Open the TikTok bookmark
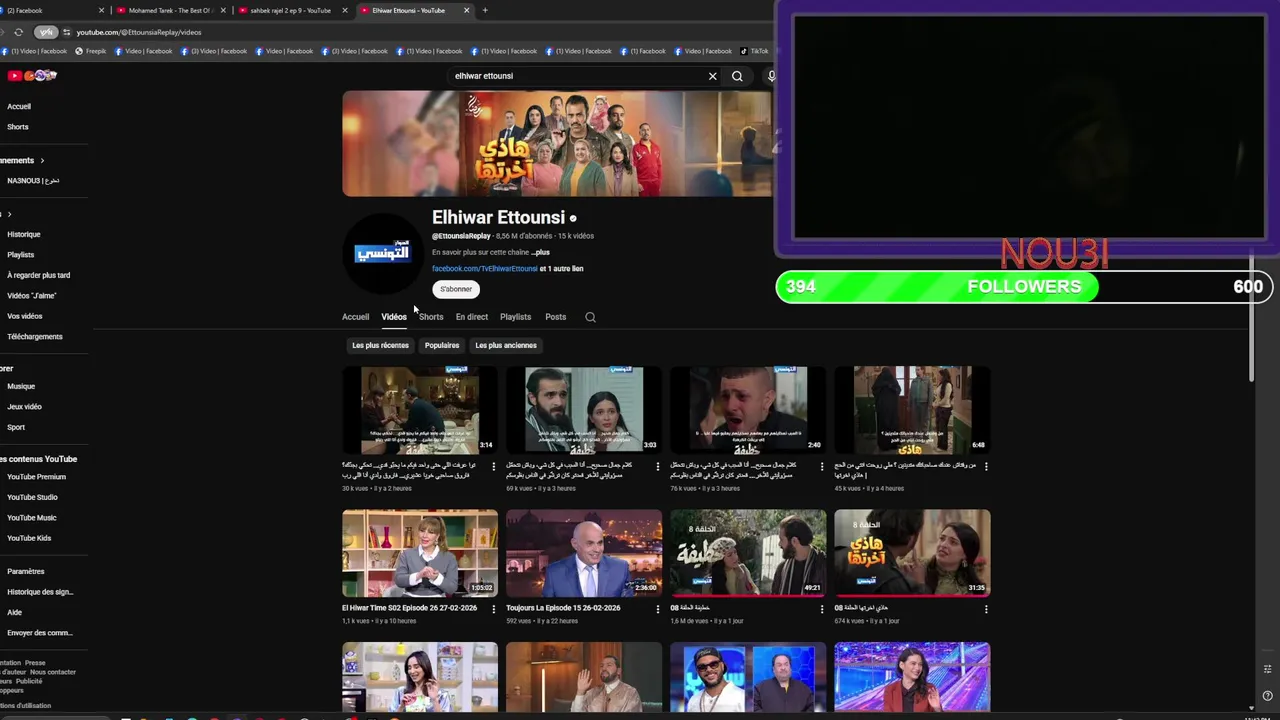 click(754, 51)
